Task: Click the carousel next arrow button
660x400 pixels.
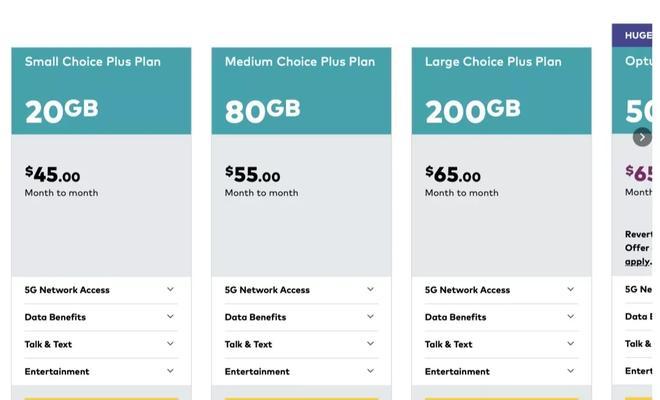Action: [642, 137]
